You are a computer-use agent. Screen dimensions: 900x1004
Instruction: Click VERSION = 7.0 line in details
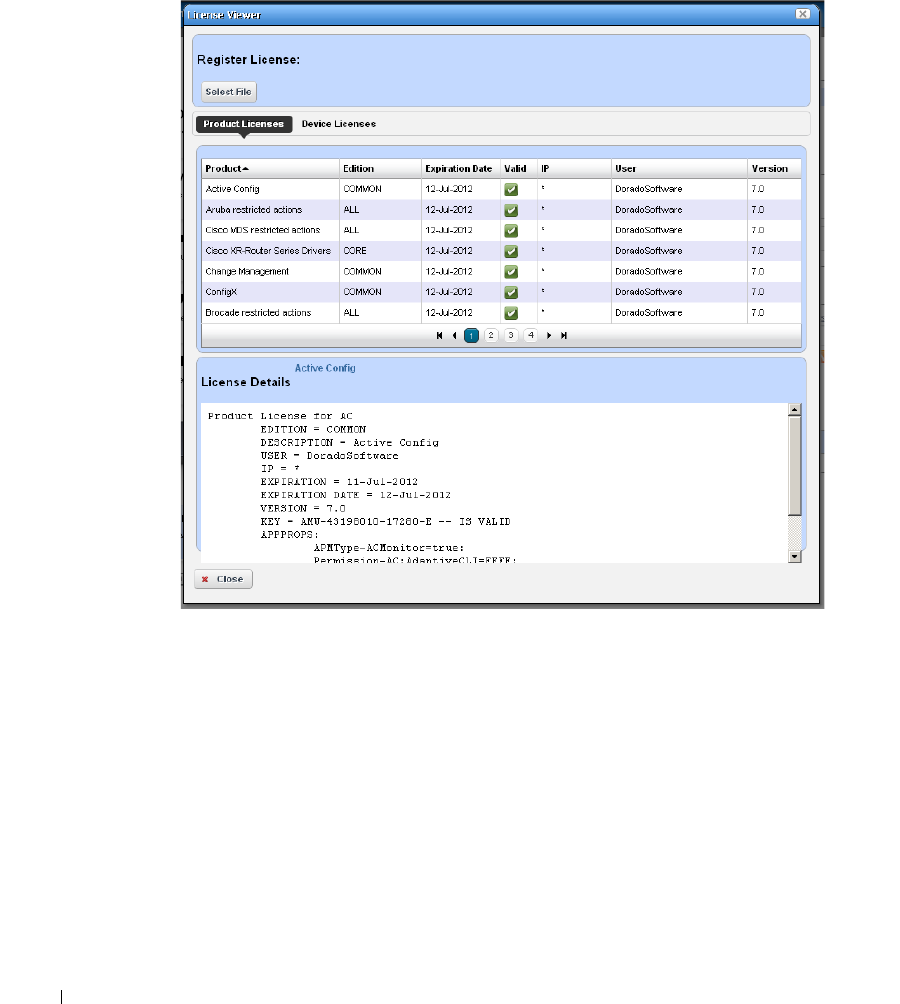pyautogui.click(x=303, y=508)
